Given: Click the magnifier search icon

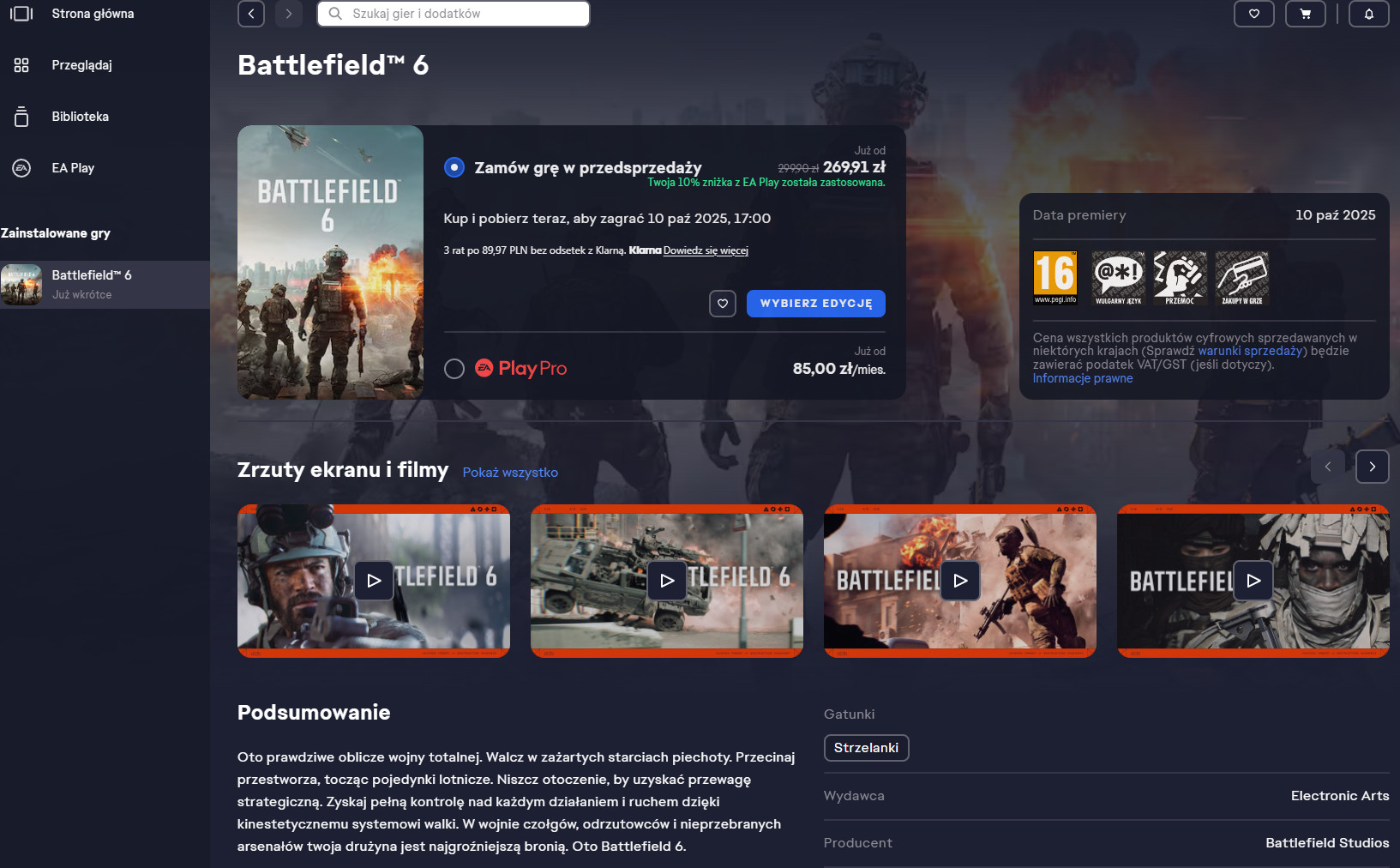Looking at the screenshot, I should point(336,14).
